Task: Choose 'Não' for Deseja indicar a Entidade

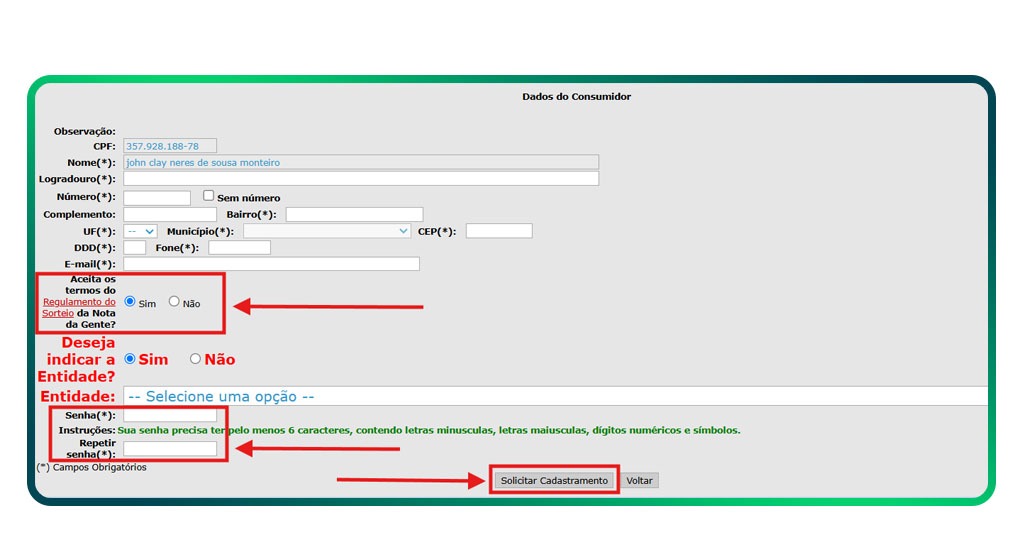Action: (195, 359)
